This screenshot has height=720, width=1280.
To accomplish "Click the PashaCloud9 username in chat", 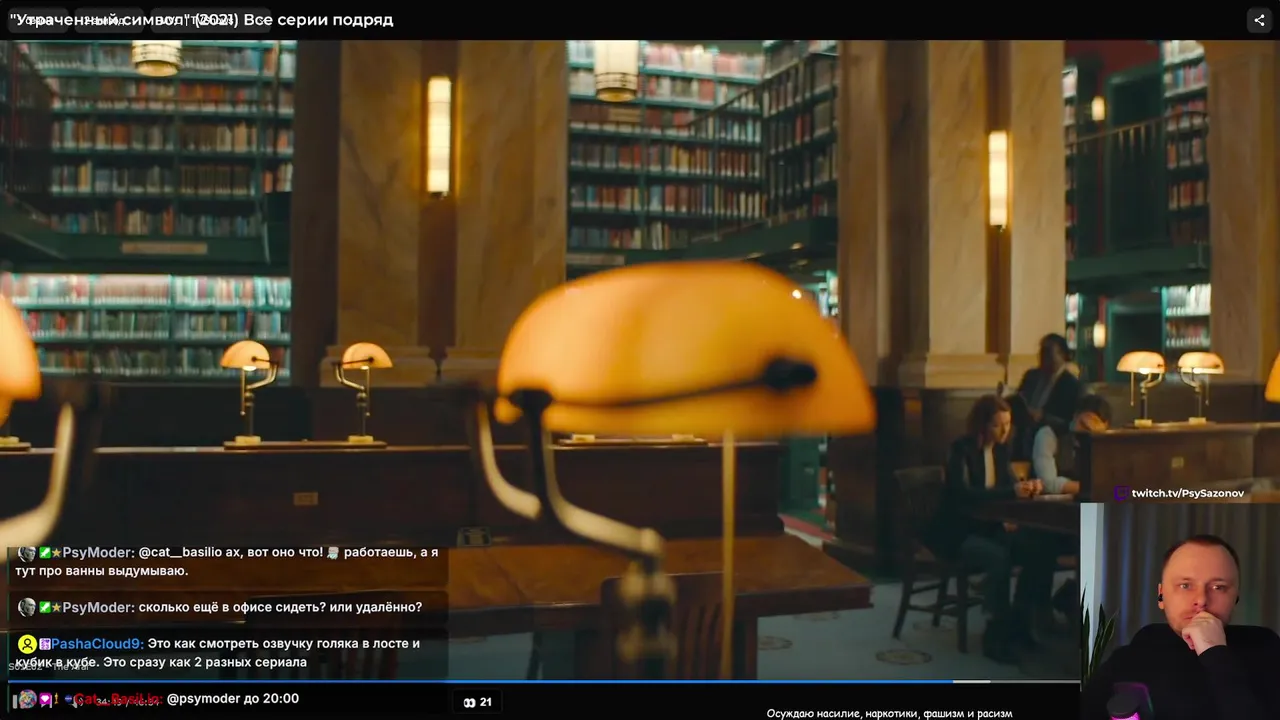I will coord(97,644).
